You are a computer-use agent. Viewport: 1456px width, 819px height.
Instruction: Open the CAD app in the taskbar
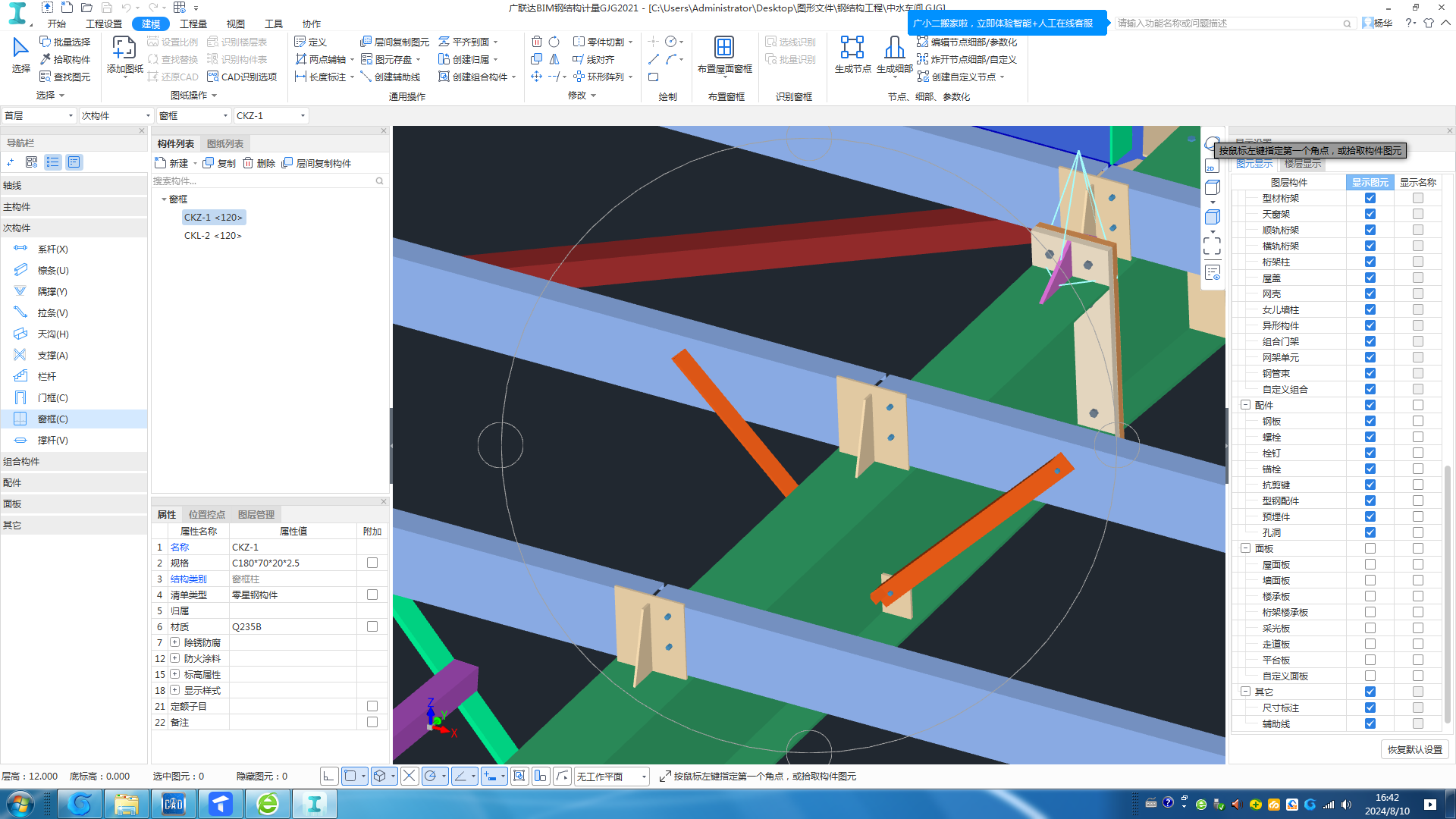click(174, 804)
